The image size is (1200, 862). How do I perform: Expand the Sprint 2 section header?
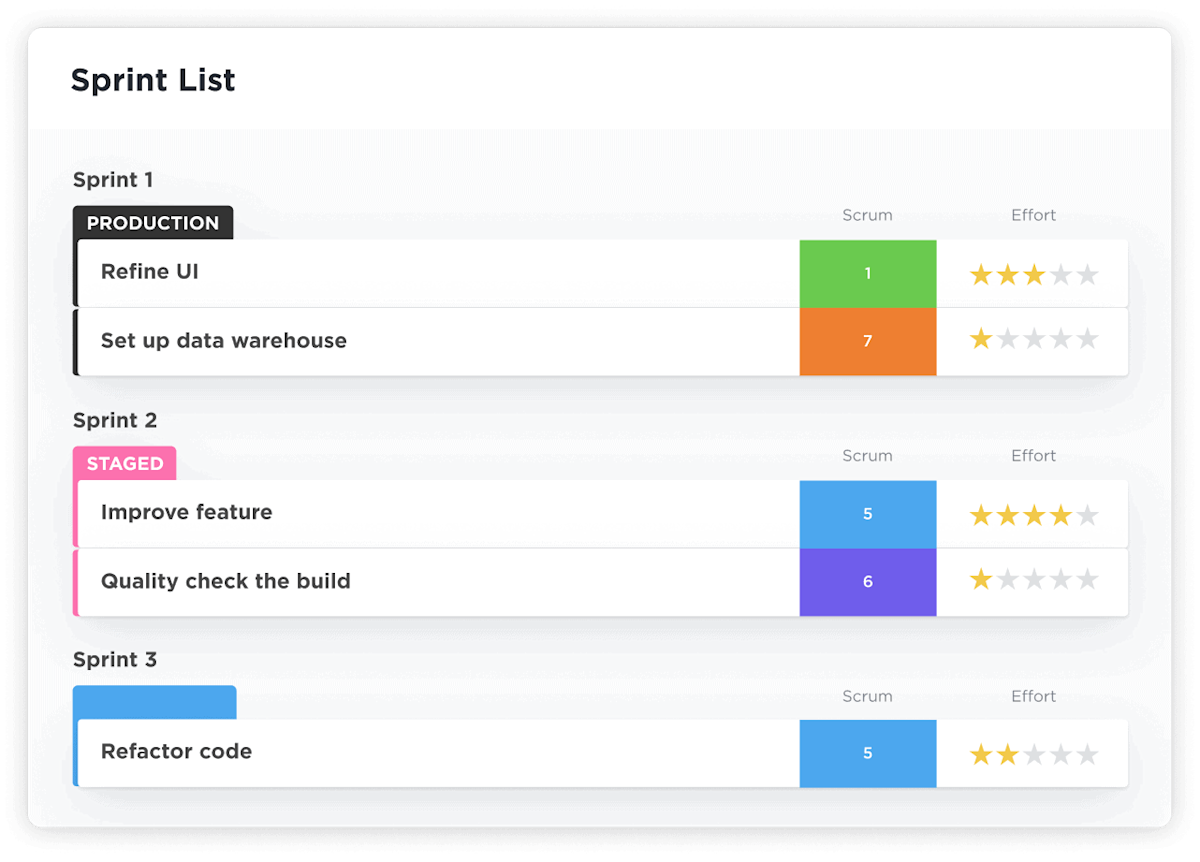tap(114, 420)
